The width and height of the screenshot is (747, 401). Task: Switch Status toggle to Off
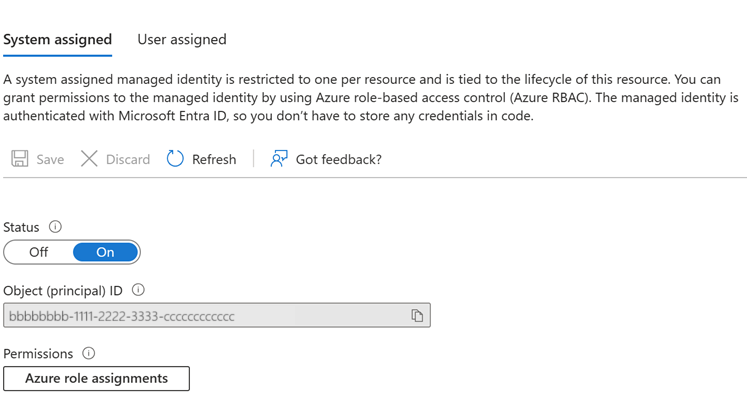coord(39,252)
